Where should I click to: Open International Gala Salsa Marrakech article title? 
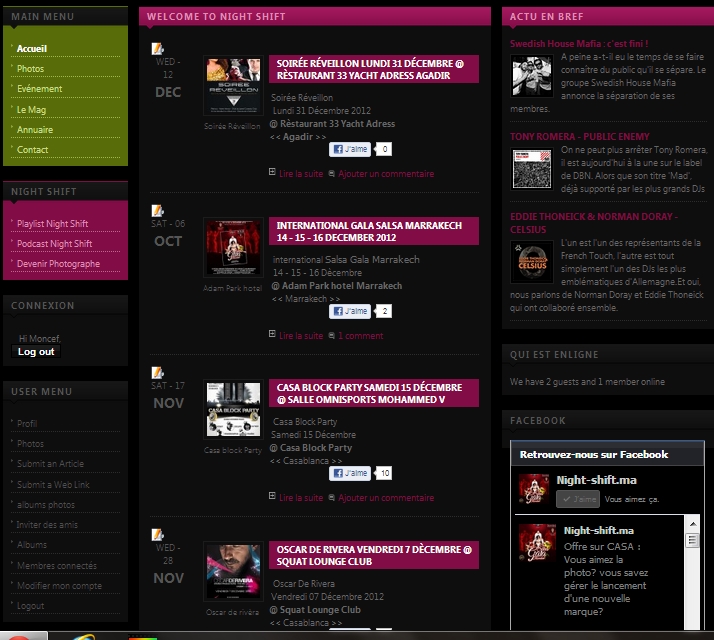click(369, 231)
